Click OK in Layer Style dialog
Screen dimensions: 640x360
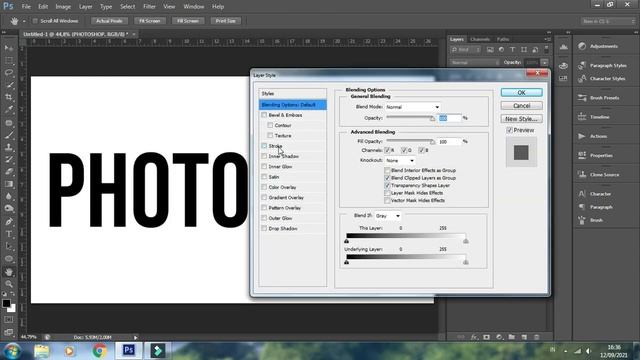point(522,93)
